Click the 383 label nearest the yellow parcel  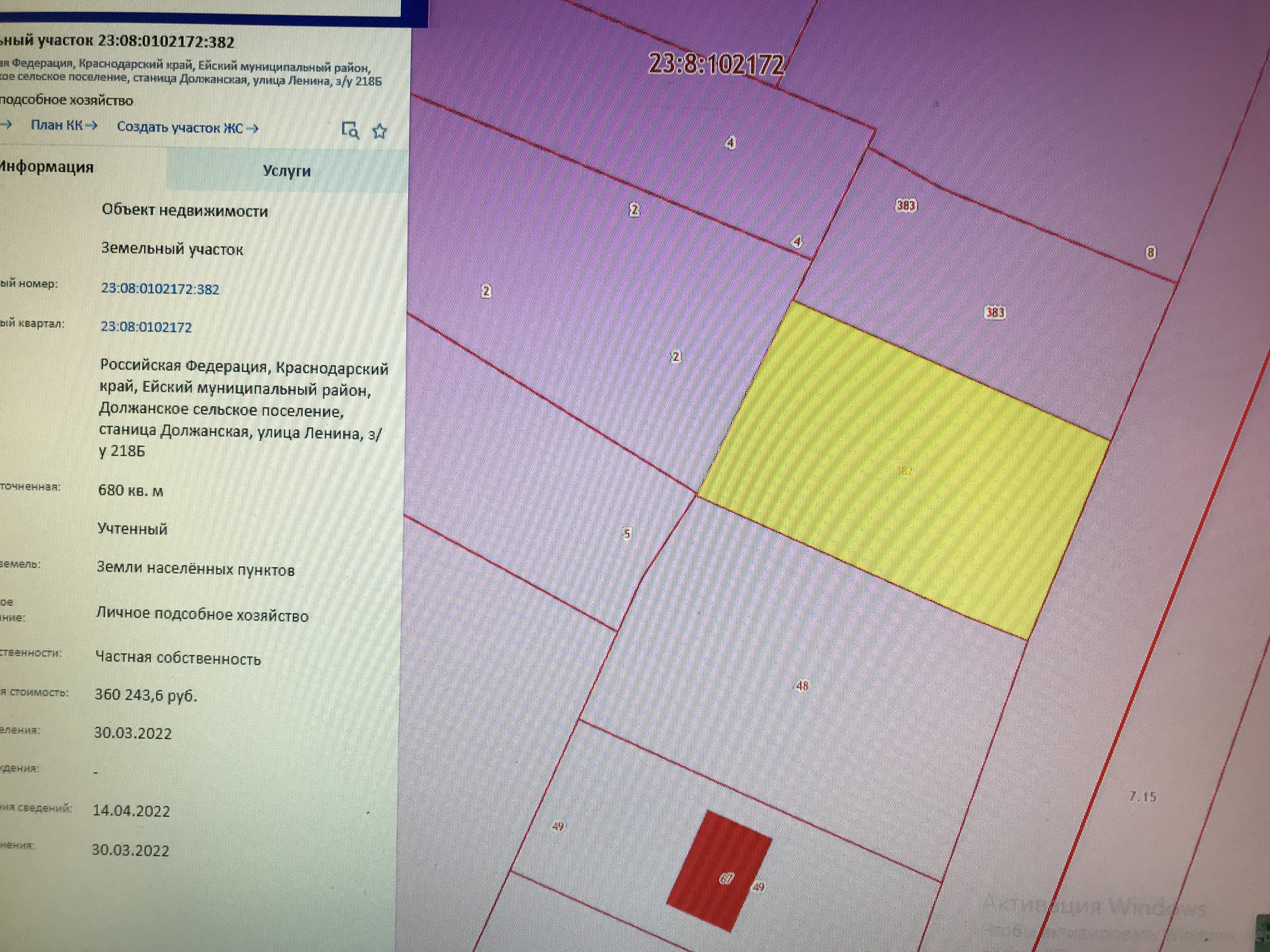[x=995, y=313]
